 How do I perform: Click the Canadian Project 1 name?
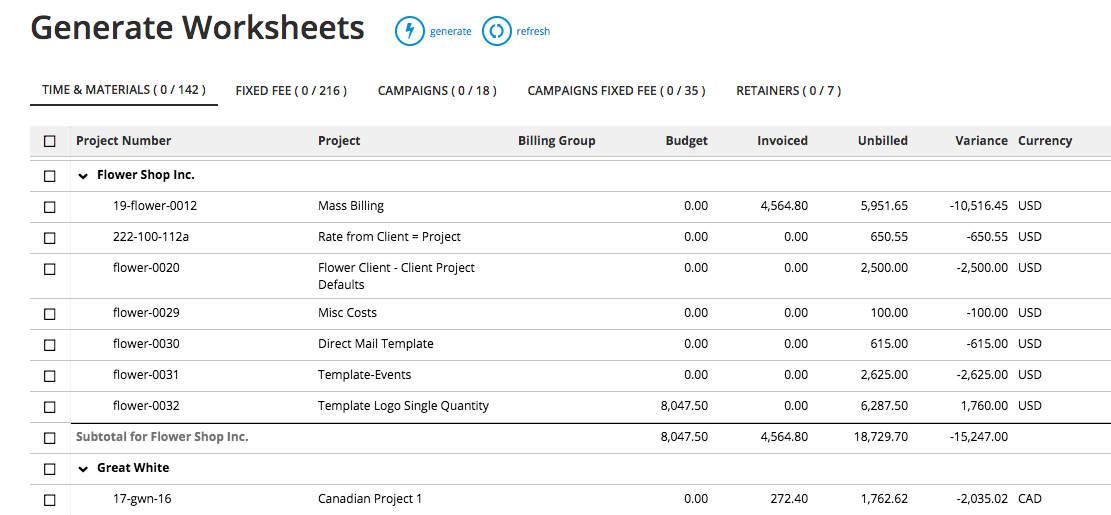pos(370,499)
